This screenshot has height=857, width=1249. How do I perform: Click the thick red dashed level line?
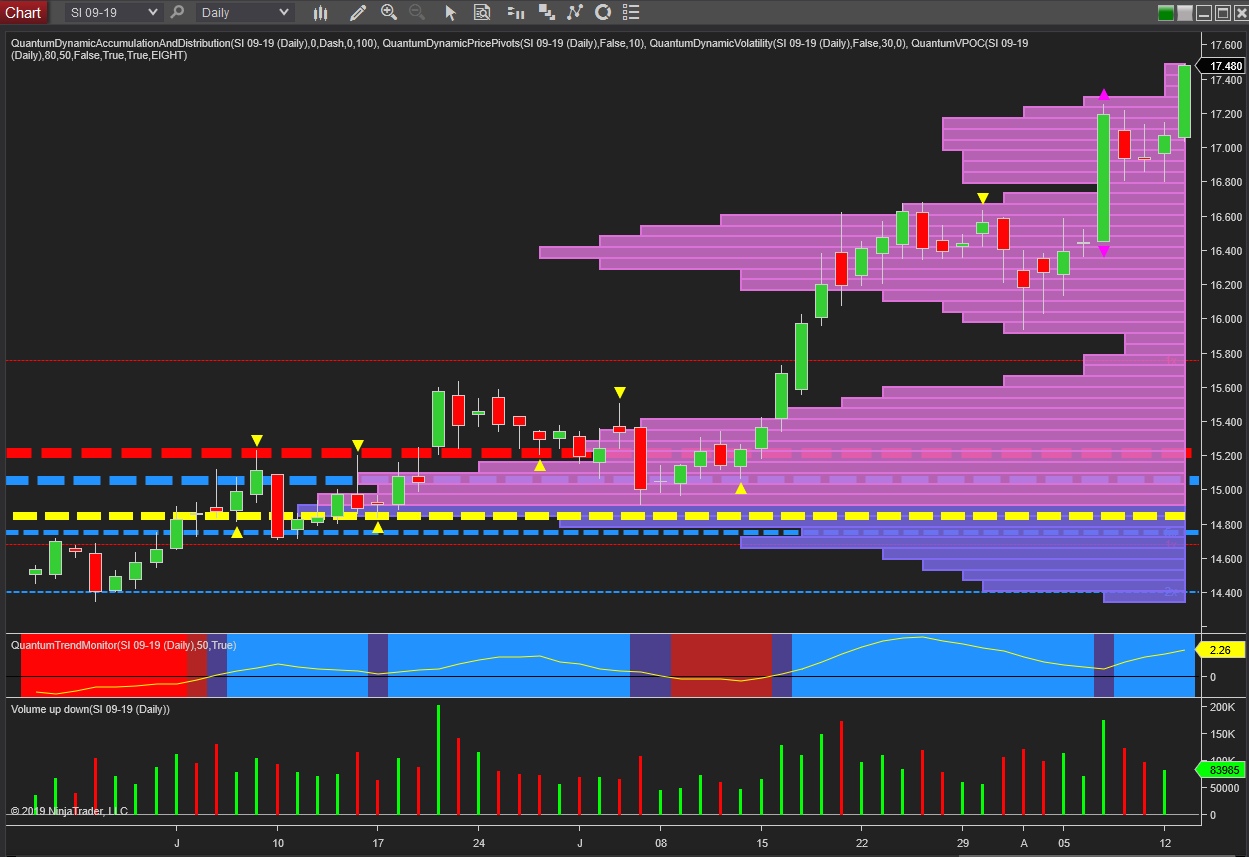pyautogui.click(x=598, y=453)
